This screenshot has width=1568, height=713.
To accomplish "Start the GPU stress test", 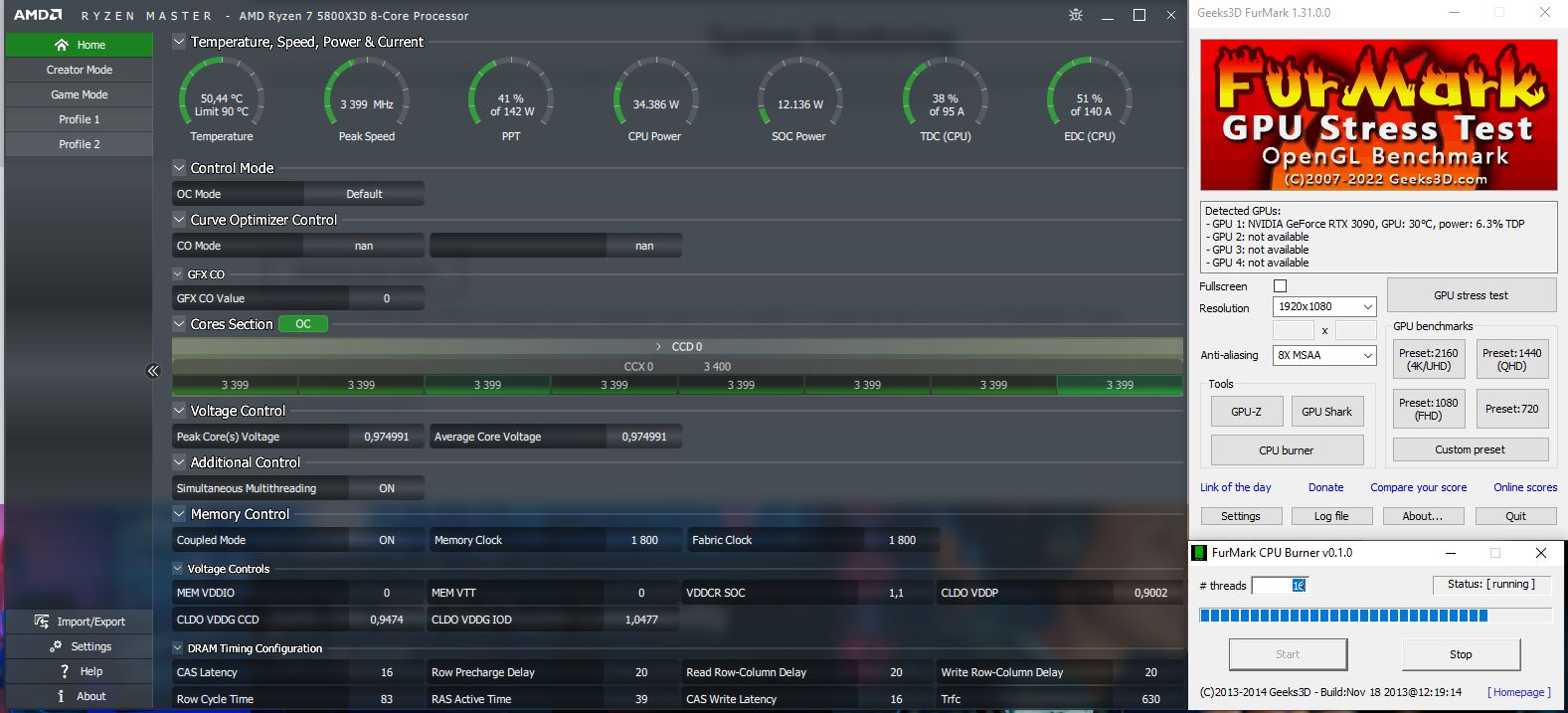I will click(1471, 295).
